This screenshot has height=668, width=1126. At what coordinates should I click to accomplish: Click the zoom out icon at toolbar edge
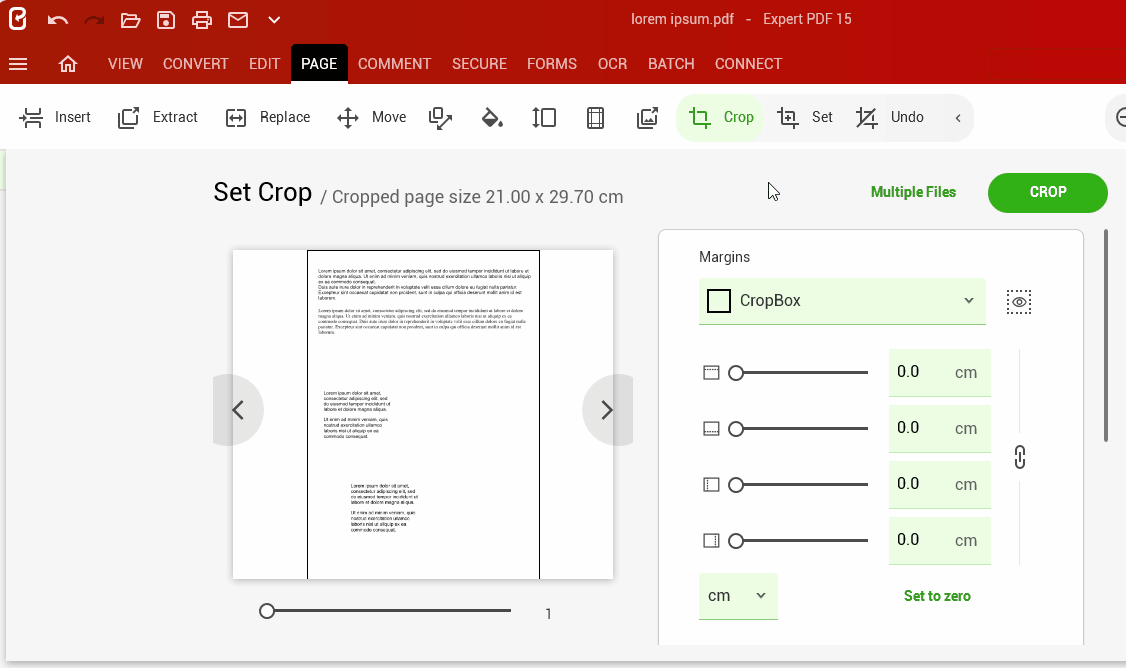point(1119,117)
